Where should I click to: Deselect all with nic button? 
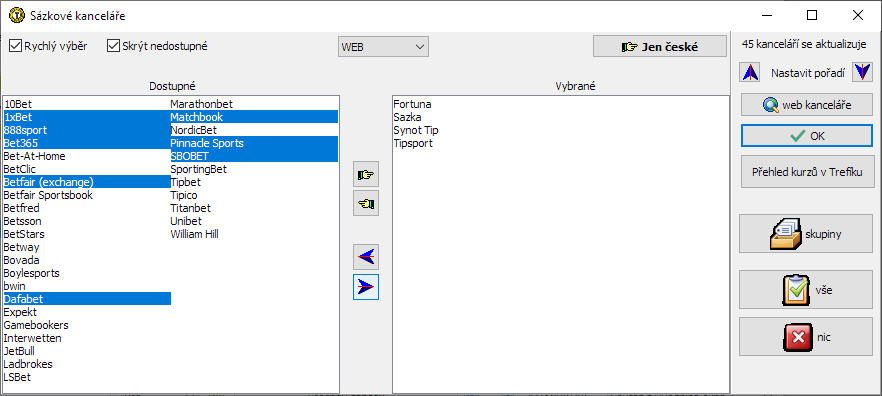pyautogui.click(x=806, y=337)
